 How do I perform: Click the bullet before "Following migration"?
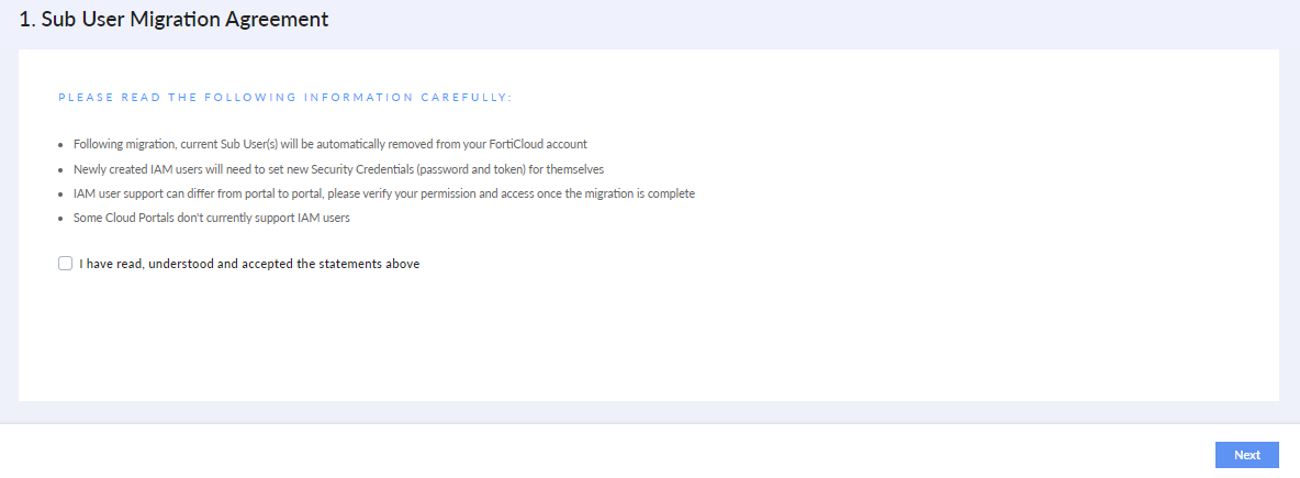pos(62,145)
